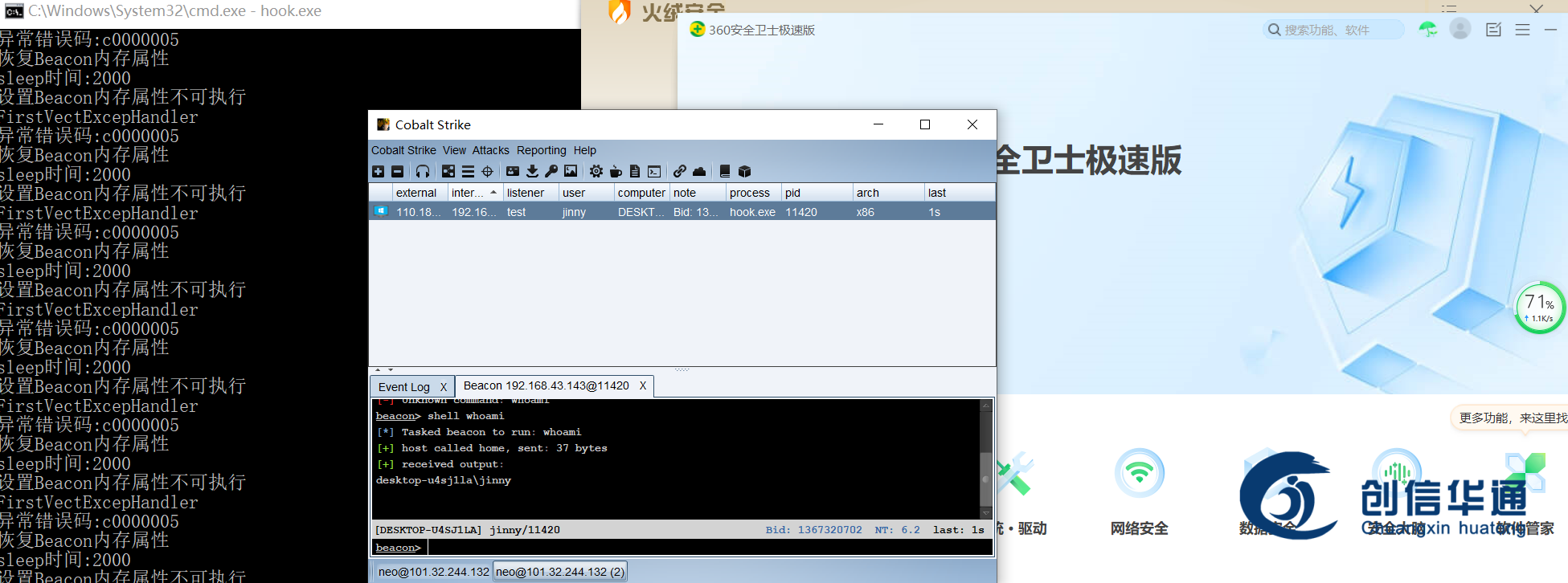Switch to the Target Table crosshair icon
This screenshot has width=1568, height=583.
point(487,171)
